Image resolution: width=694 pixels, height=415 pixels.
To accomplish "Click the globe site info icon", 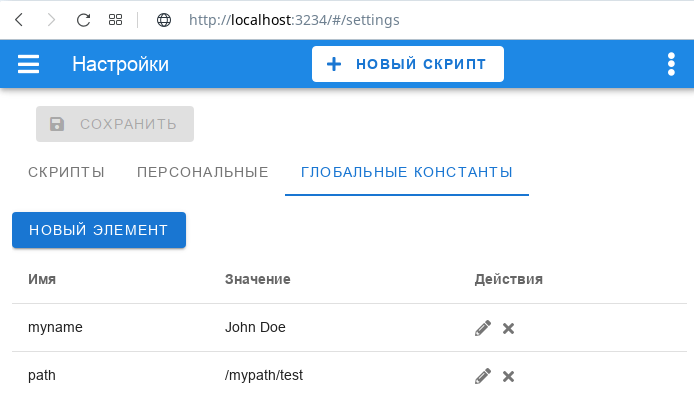I will [164, 20].
